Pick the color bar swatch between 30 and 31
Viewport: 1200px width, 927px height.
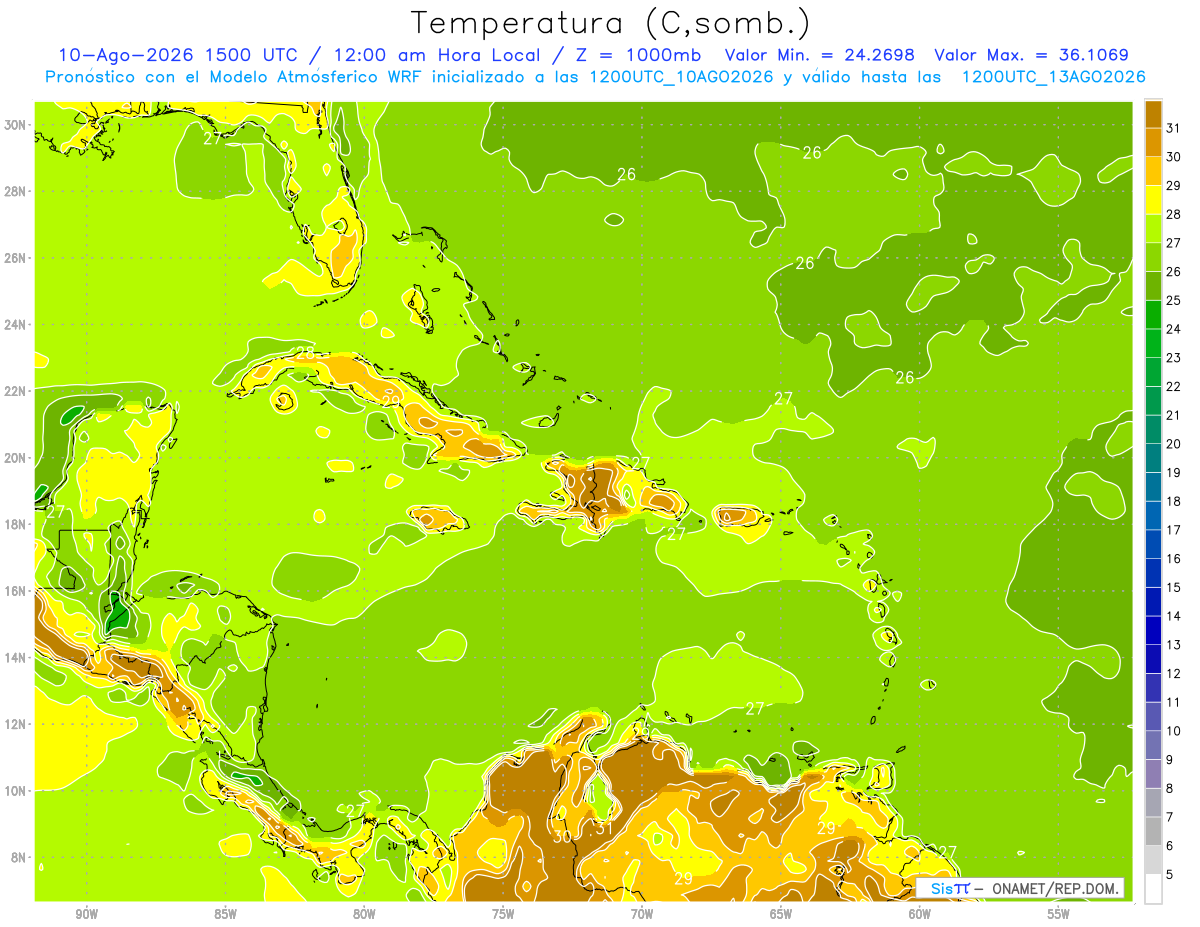click(1154, 141)
